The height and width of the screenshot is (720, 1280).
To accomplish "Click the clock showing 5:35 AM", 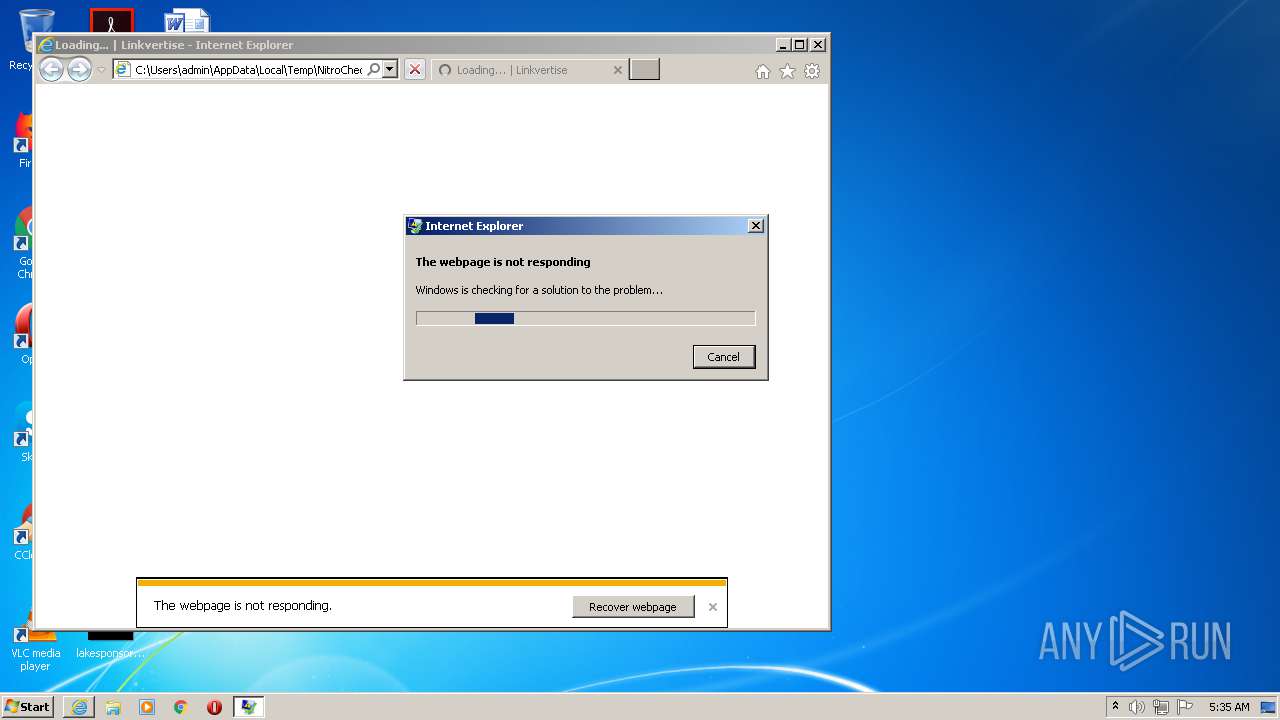I will pos(1229,707).
